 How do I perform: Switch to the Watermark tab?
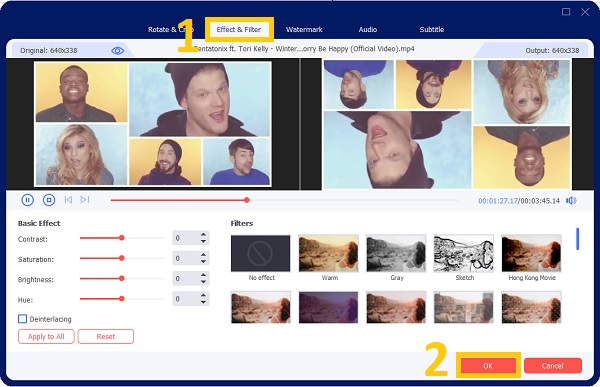pyautogui.click(x=304, y=29)
